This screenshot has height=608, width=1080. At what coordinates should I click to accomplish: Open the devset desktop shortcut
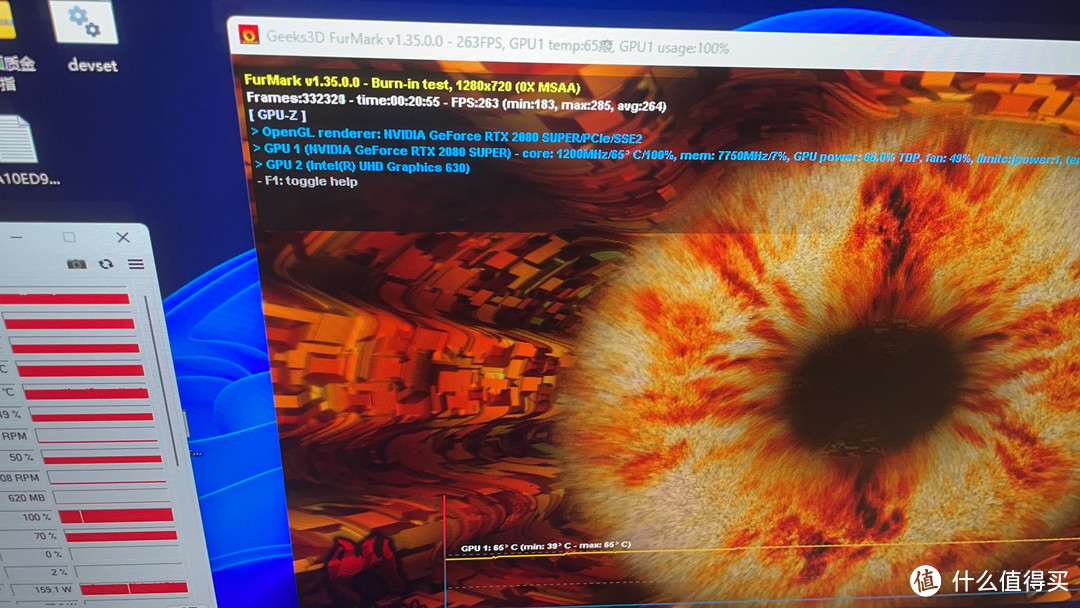coord(87,37)
